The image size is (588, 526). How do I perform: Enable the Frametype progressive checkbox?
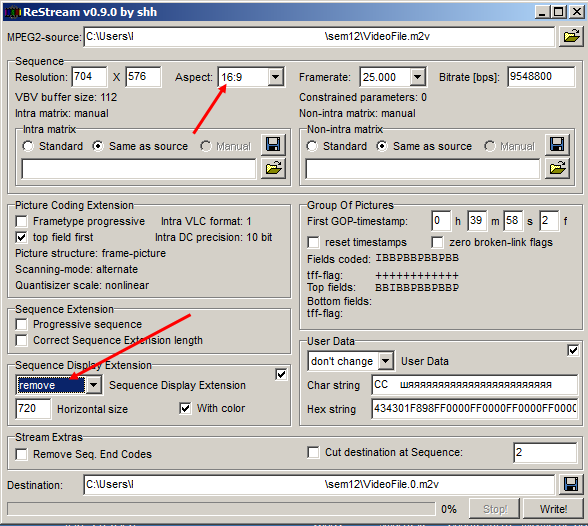pos(21,221)
